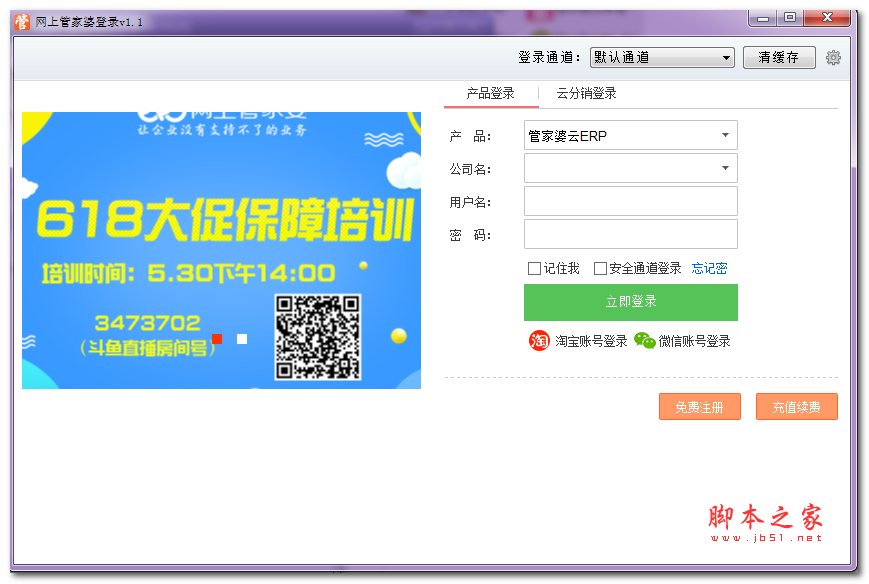Focus the 密码 input field

pos(631,234)
